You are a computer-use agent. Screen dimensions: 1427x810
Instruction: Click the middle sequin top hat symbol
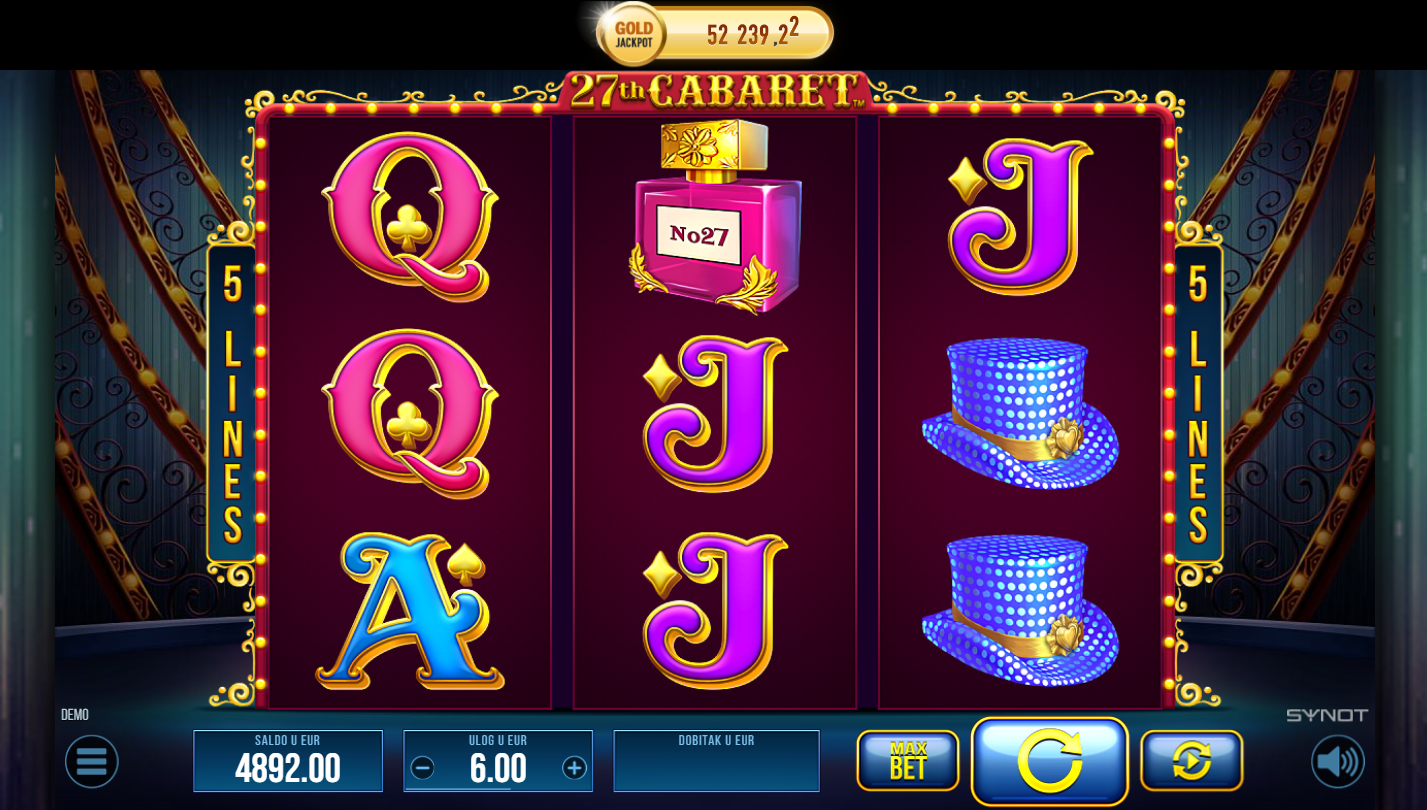point(1020,413)
